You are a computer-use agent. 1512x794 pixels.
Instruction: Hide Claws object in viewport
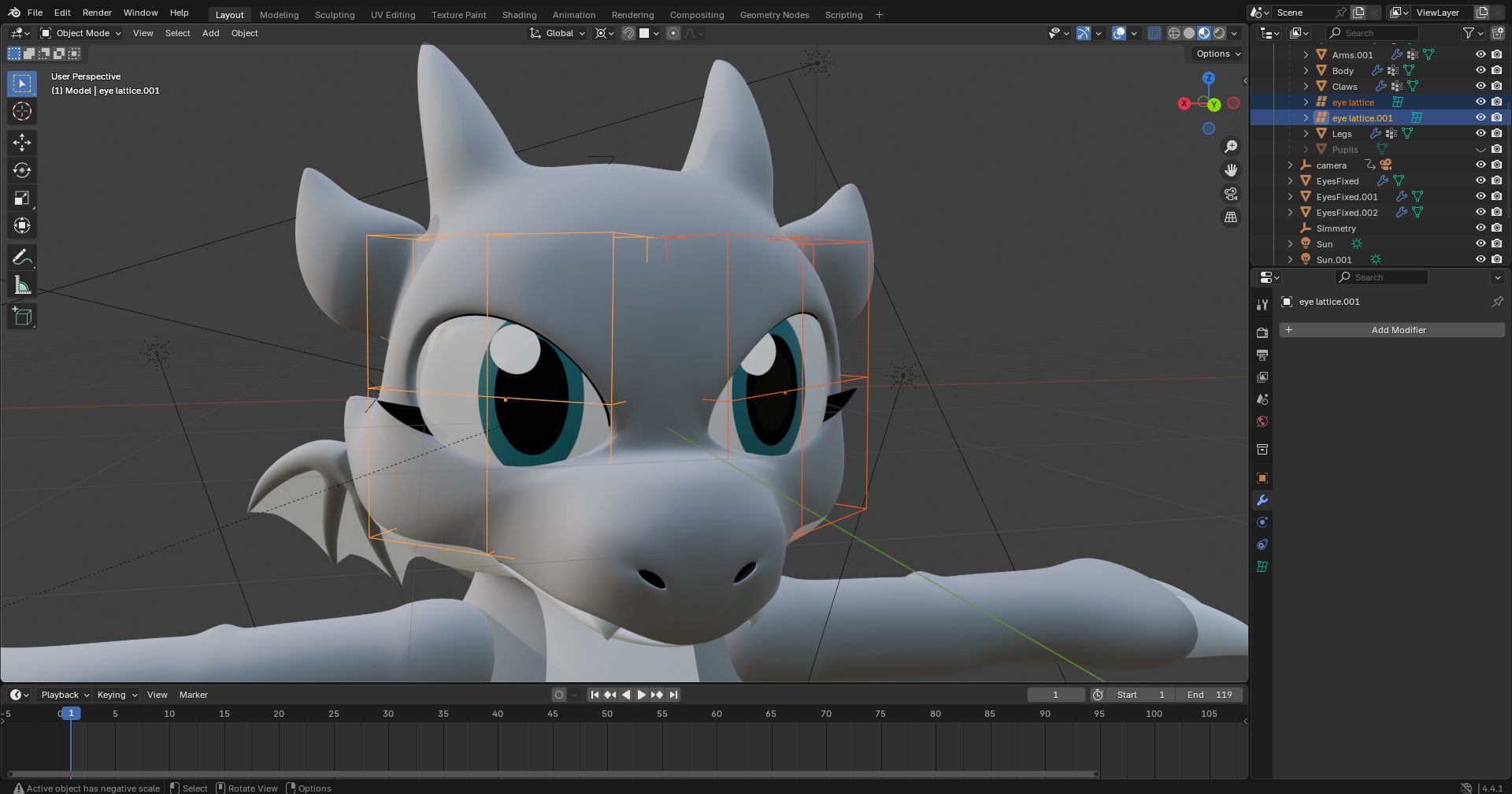click(1480, 87)
